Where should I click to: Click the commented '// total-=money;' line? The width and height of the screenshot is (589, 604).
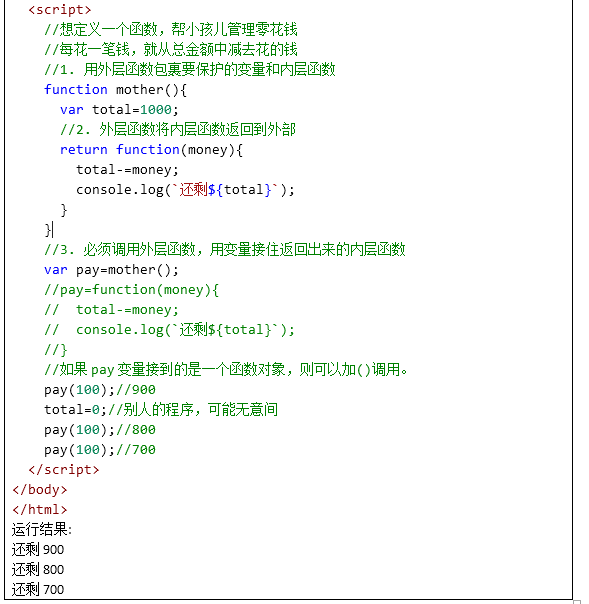pyautogui.click(x=111, y=310)
